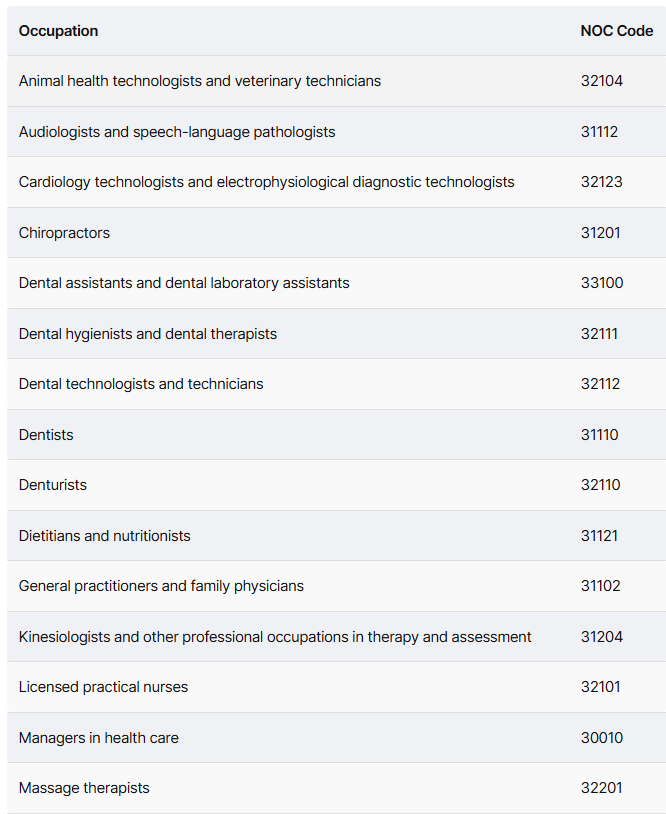Select Dental hygienists and dental therapists
Image resolution: width=666 pixels, height=814 pixels.
pos(148,334)
